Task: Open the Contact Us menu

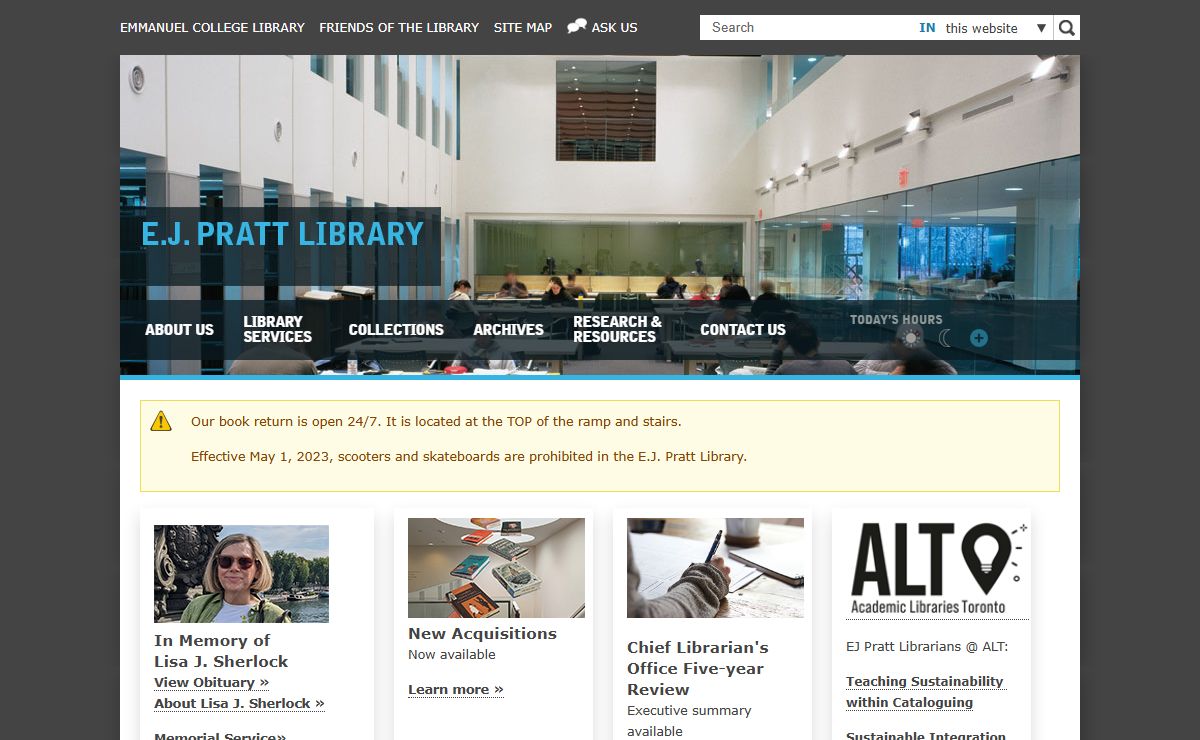Action: click(x=743, y=329)
